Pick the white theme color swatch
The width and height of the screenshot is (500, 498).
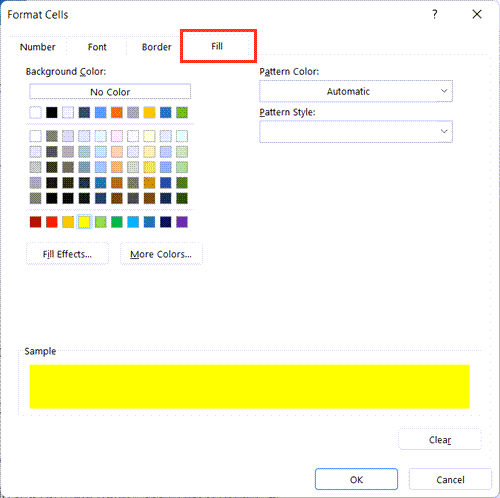35,113
